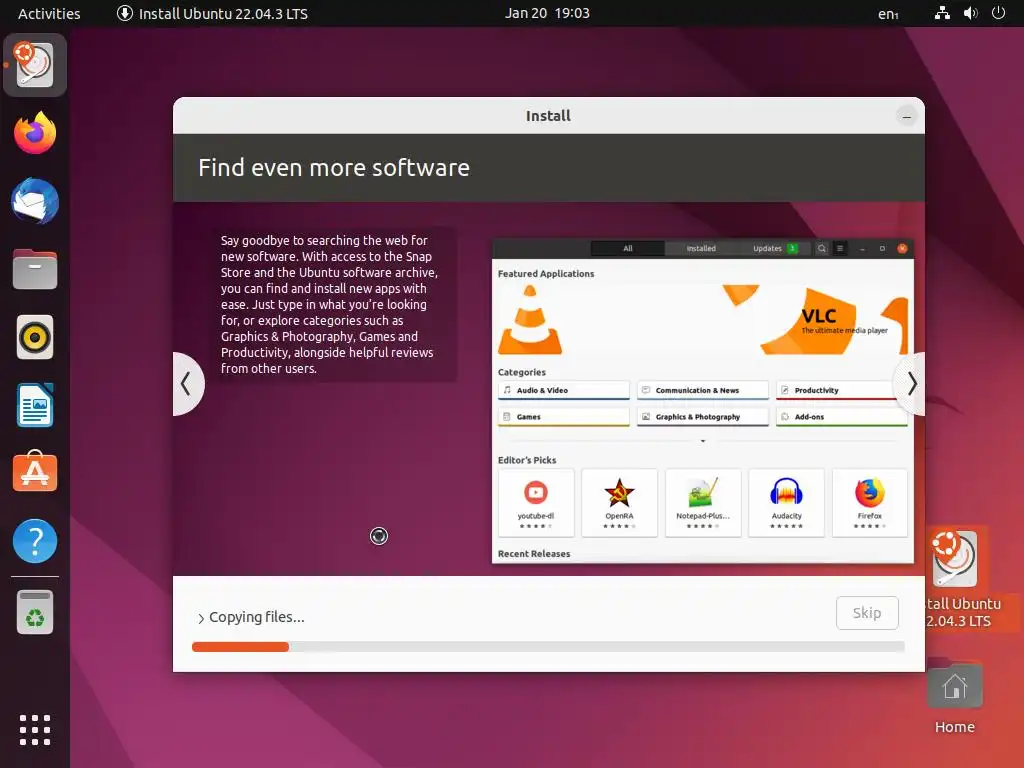Open Add-ons category
This screenshot has width=1024, height=768.
point(842,417)
